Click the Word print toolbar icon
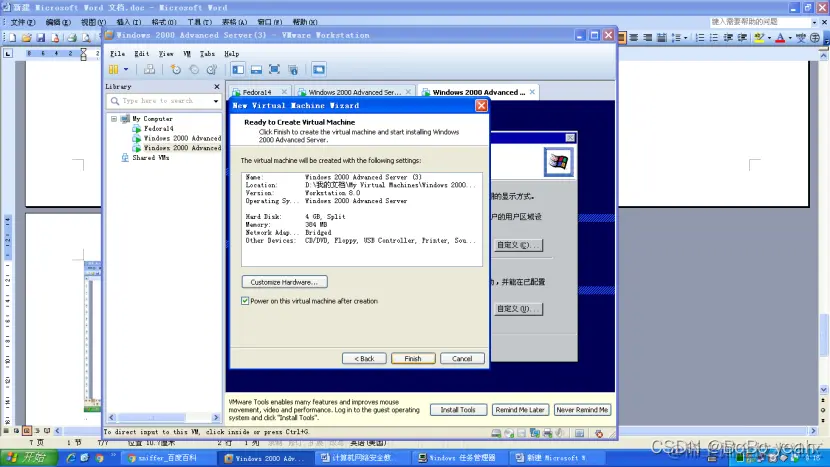Viewport: 830px width, 467px height. 72,38
